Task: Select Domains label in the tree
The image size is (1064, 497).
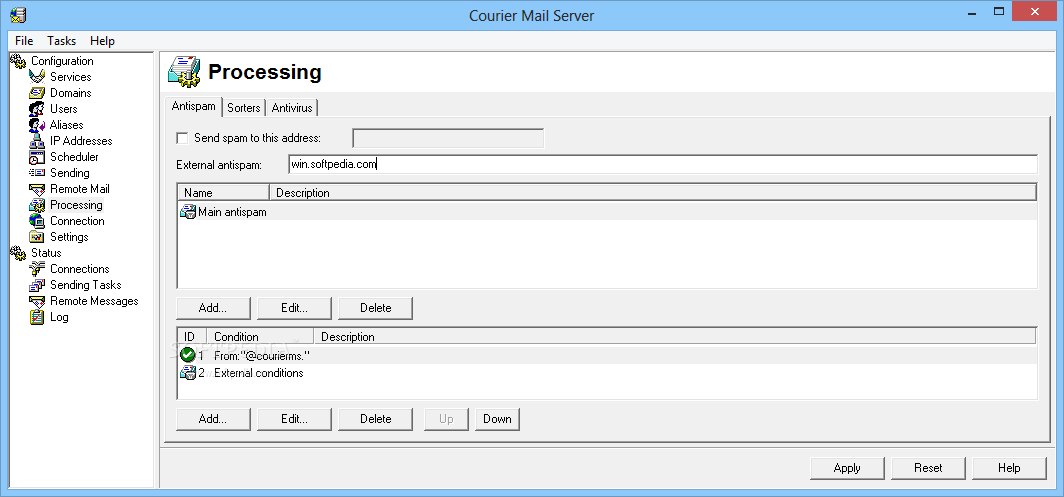Action: (x=71, y=93)
